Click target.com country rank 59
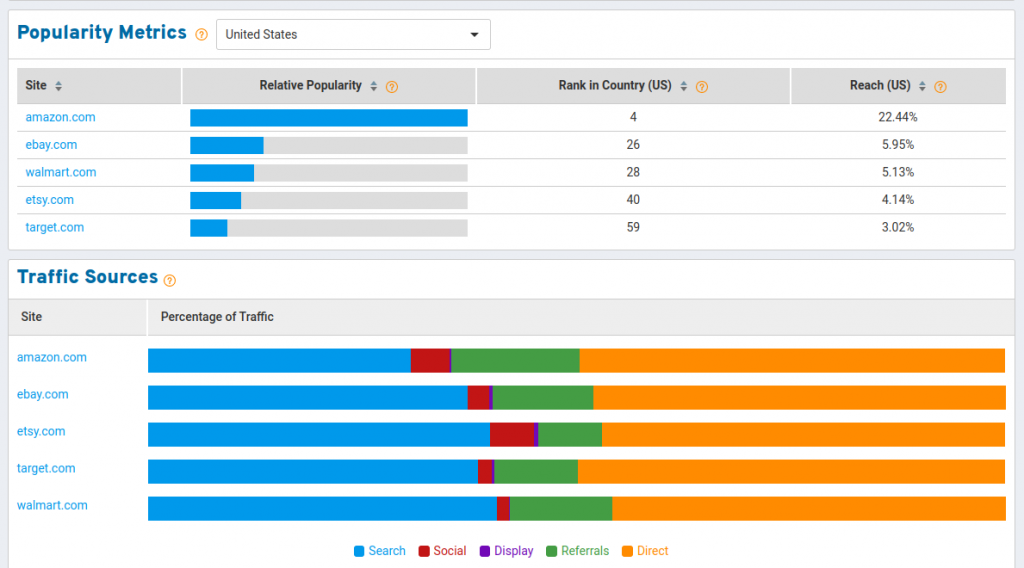This screenshot has width=1024, height=568. point(633,227)
